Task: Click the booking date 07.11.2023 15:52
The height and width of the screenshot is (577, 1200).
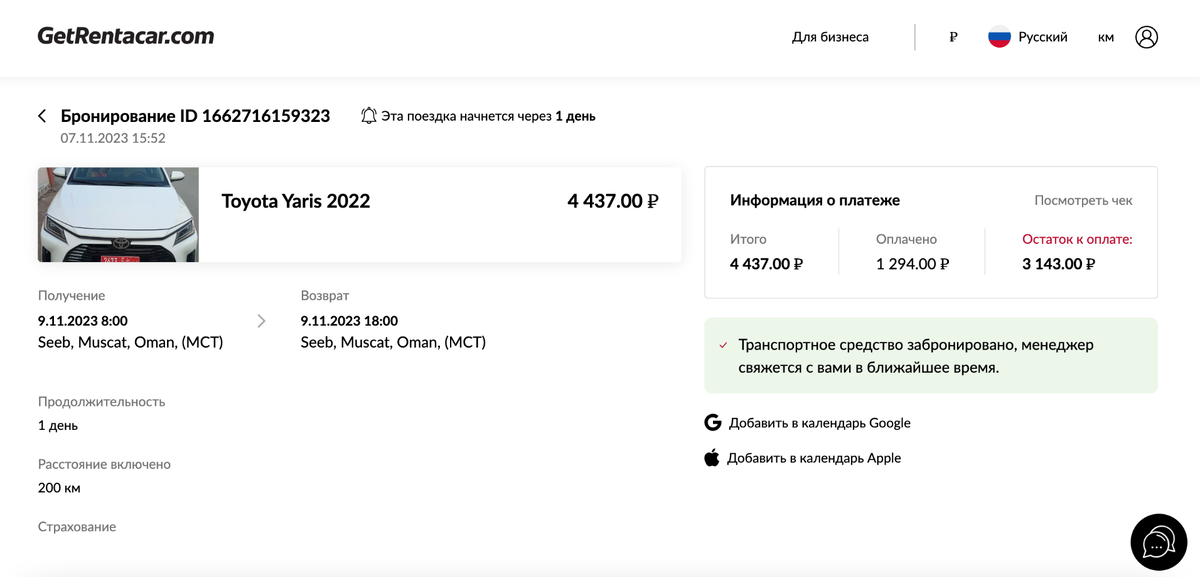Action: click(113, 138)
